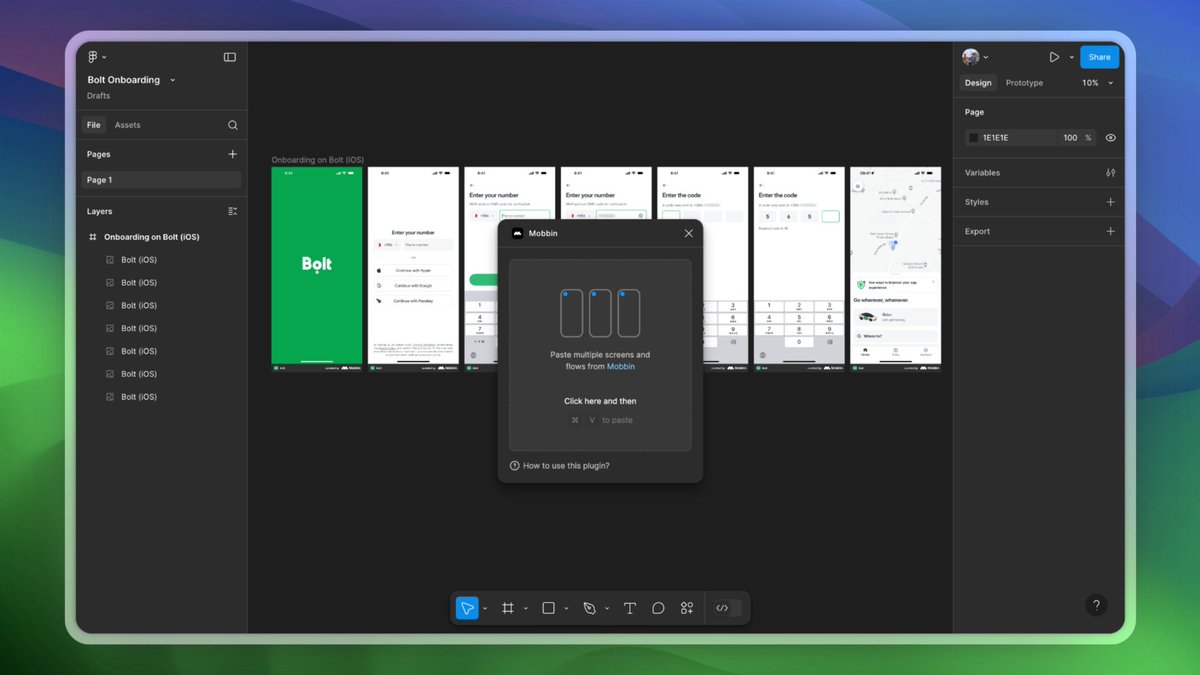This screenshot has height=675, width=1200.
Task: Select the Move tool in bottom toolbar
Action: pyautogui.click(x=467, y=608)
